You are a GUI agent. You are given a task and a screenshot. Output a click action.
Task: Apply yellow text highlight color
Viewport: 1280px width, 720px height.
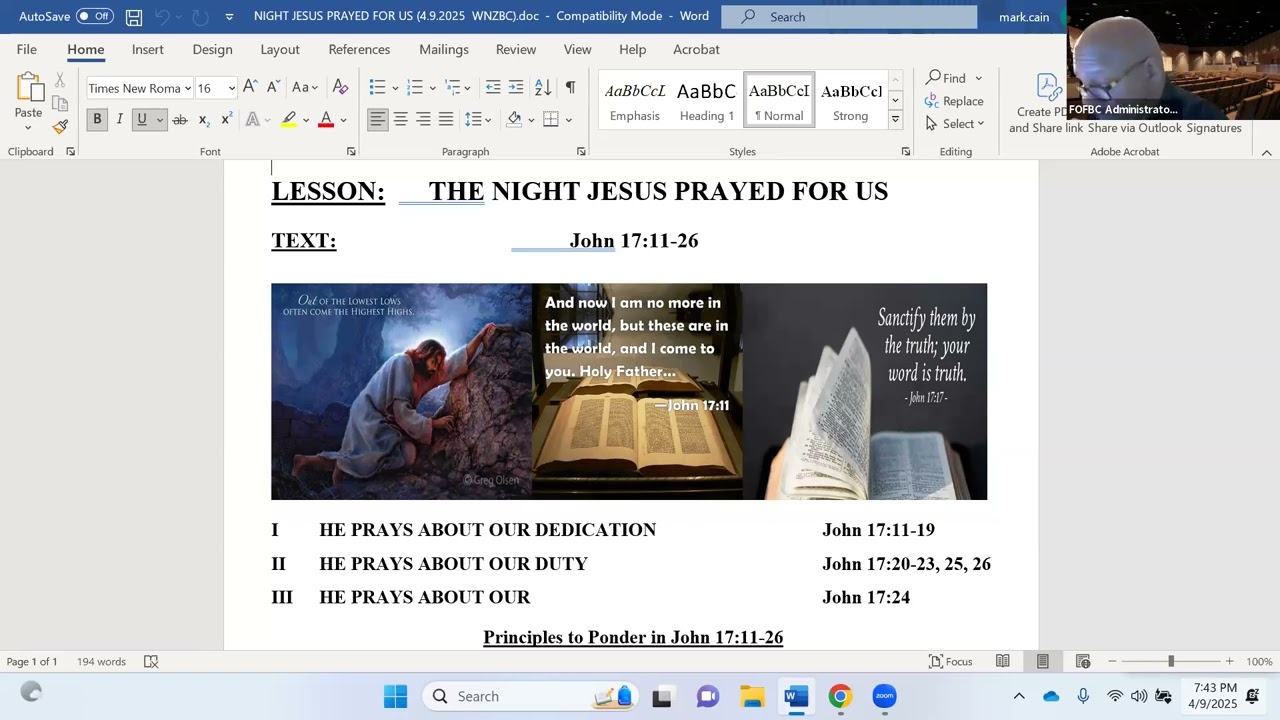click(x=289, y=120)
